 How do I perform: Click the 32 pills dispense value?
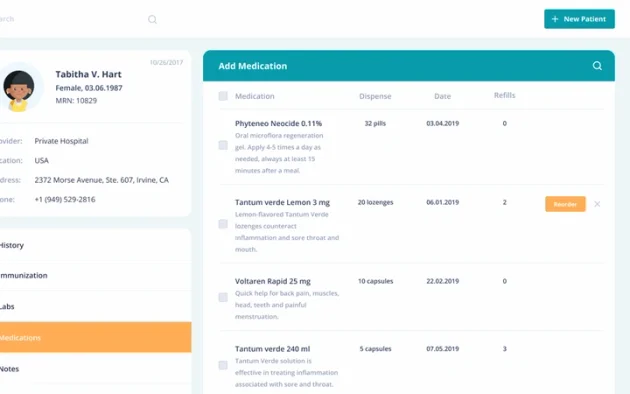(375, 123)
